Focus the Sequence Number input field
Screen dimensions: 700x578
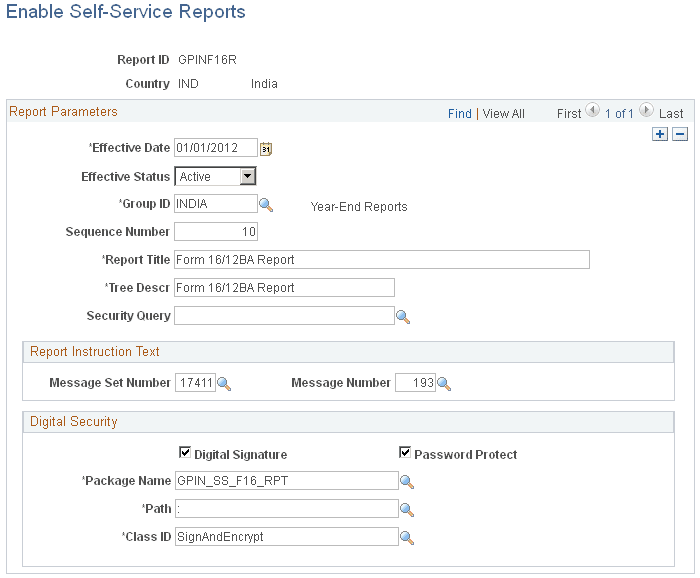(x=216, y=232)
